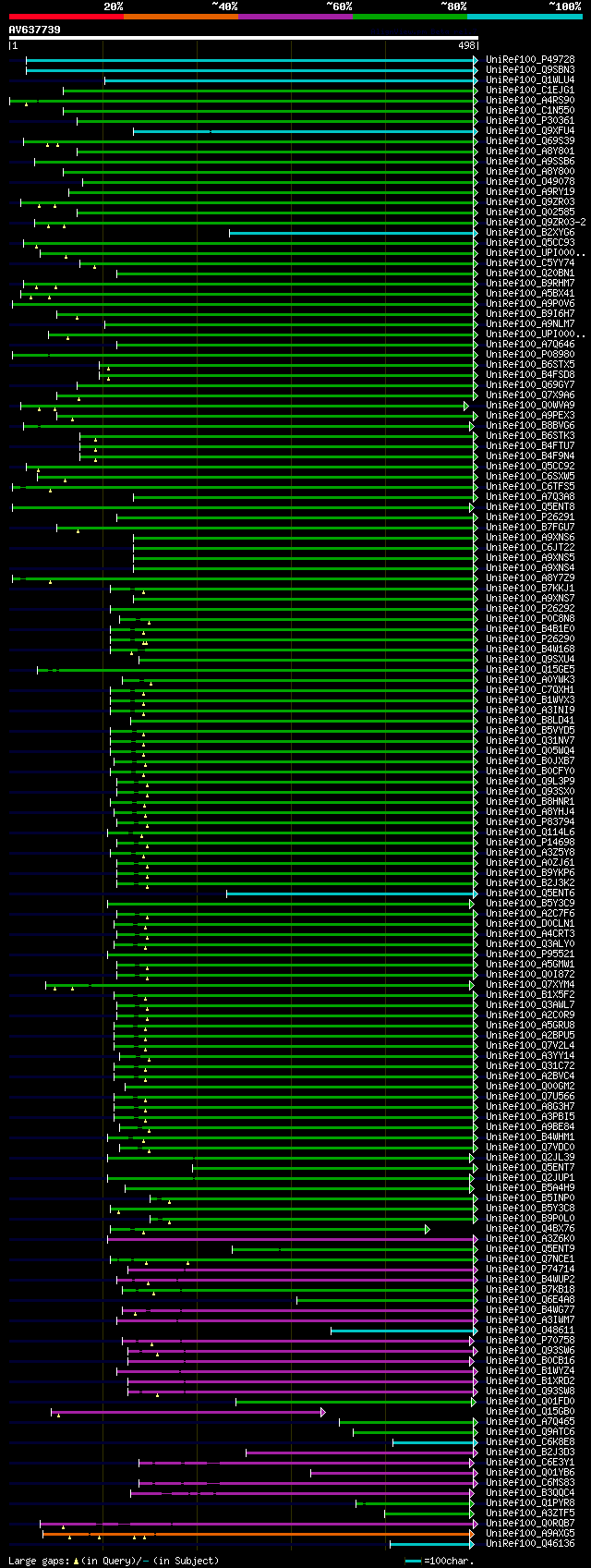Click the UniRef100_Q5ENT8 hit label

tap(530, 506)
